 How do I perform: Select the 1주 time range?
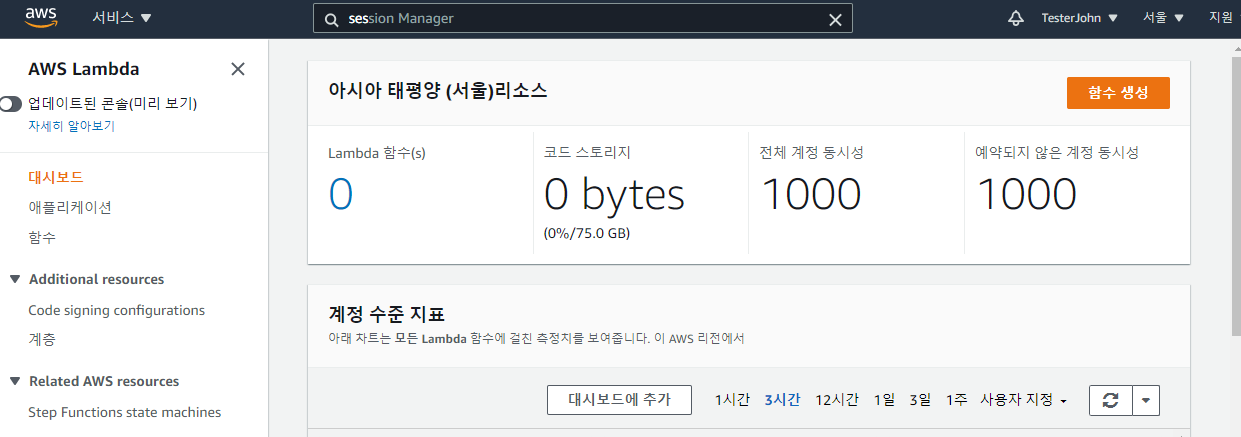click(x=956, y=400)
